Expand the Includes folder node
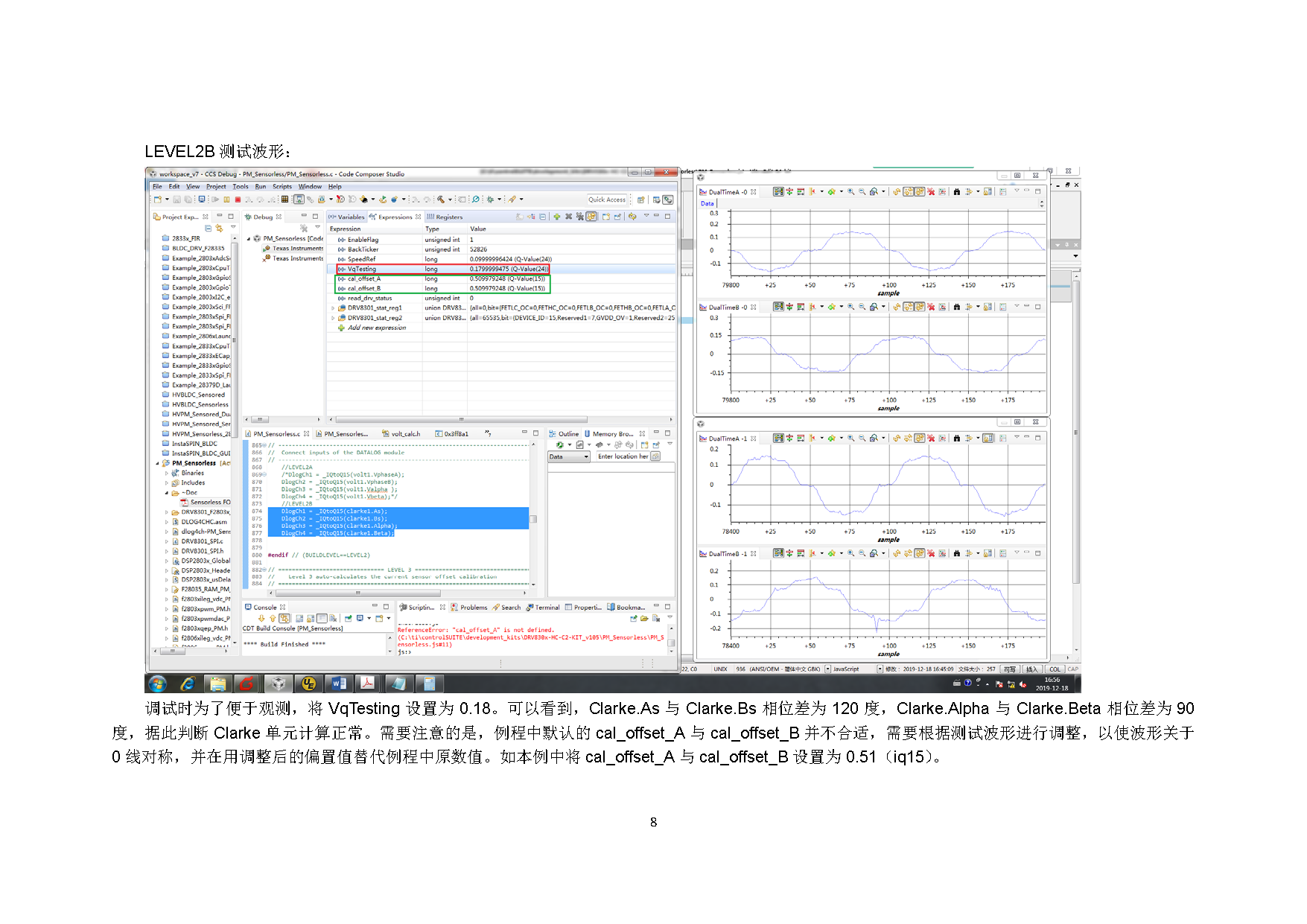Image resolution: width=1307 pixels, height=924 pixels. click(x=167, y=482)
